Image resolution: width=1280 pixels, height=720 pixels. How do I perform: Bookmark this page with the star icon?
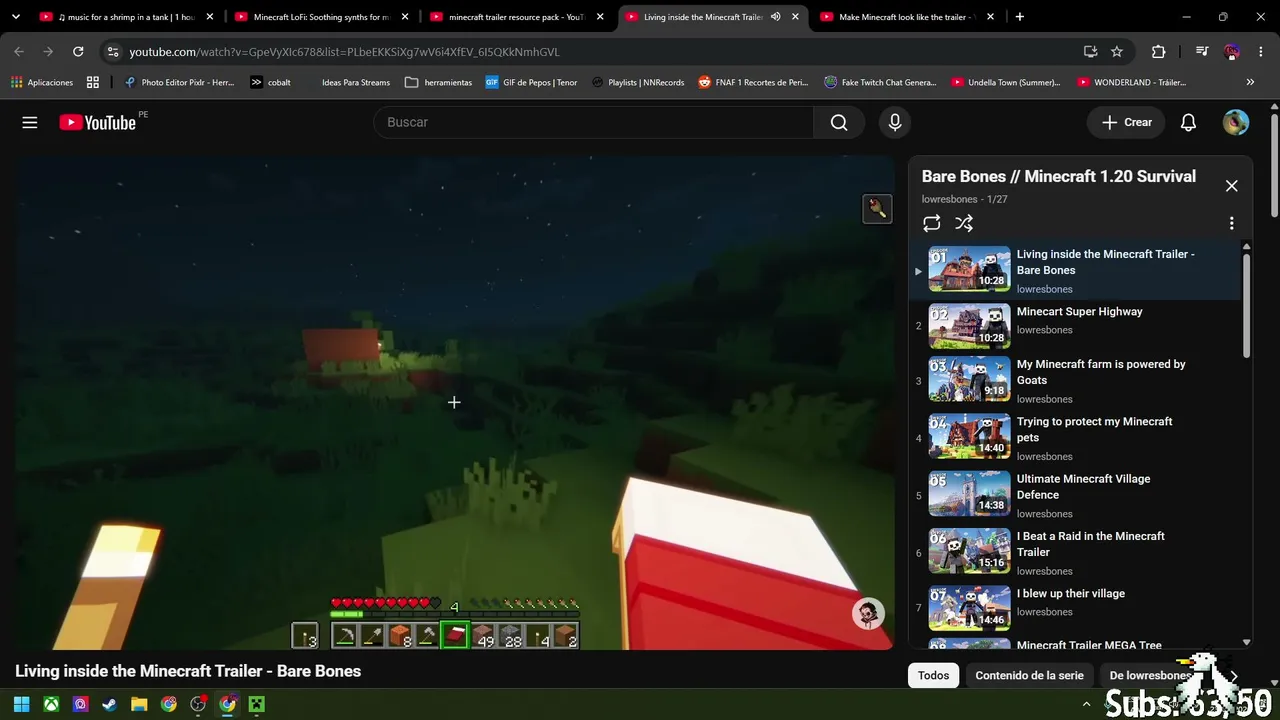[x=1117, y=52]
